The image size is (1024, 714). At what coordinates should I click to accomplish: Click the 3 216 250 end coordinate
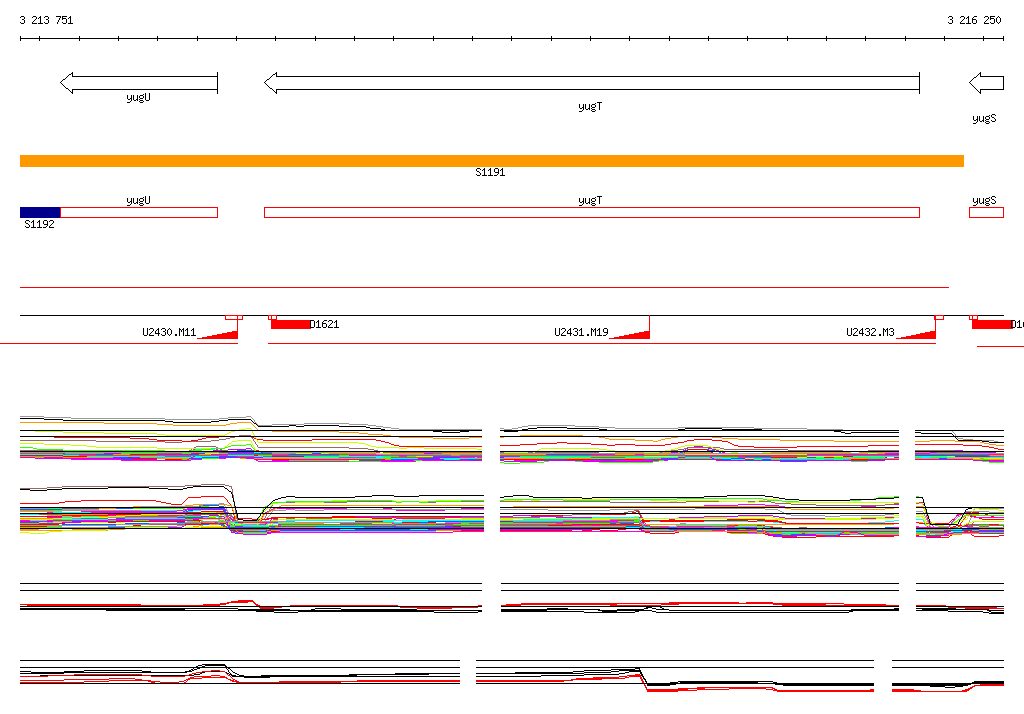tap(974, 20)
